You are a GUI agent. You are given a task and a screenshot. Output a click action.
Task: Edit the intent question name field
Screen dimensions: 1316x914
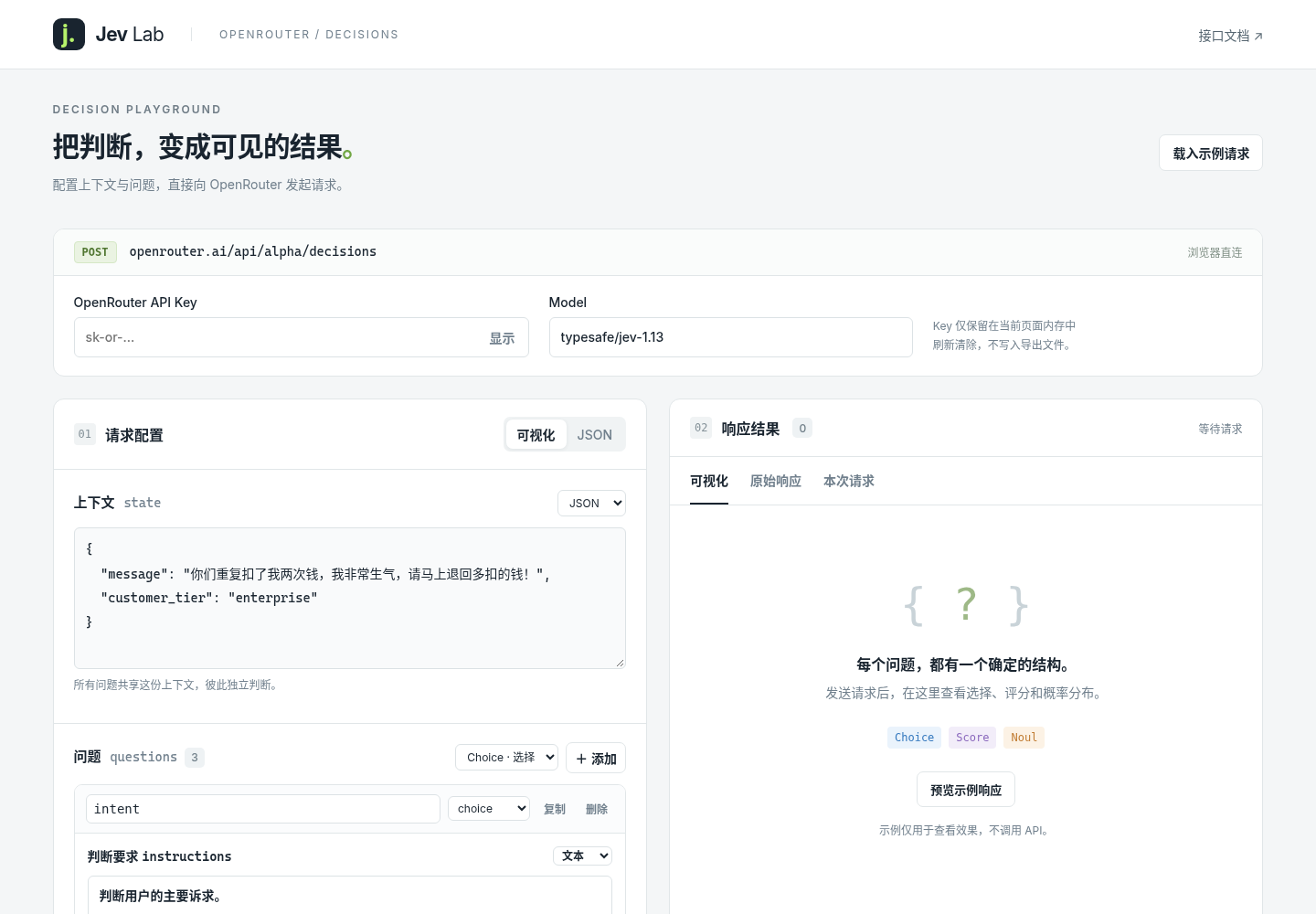pos(263,809)
